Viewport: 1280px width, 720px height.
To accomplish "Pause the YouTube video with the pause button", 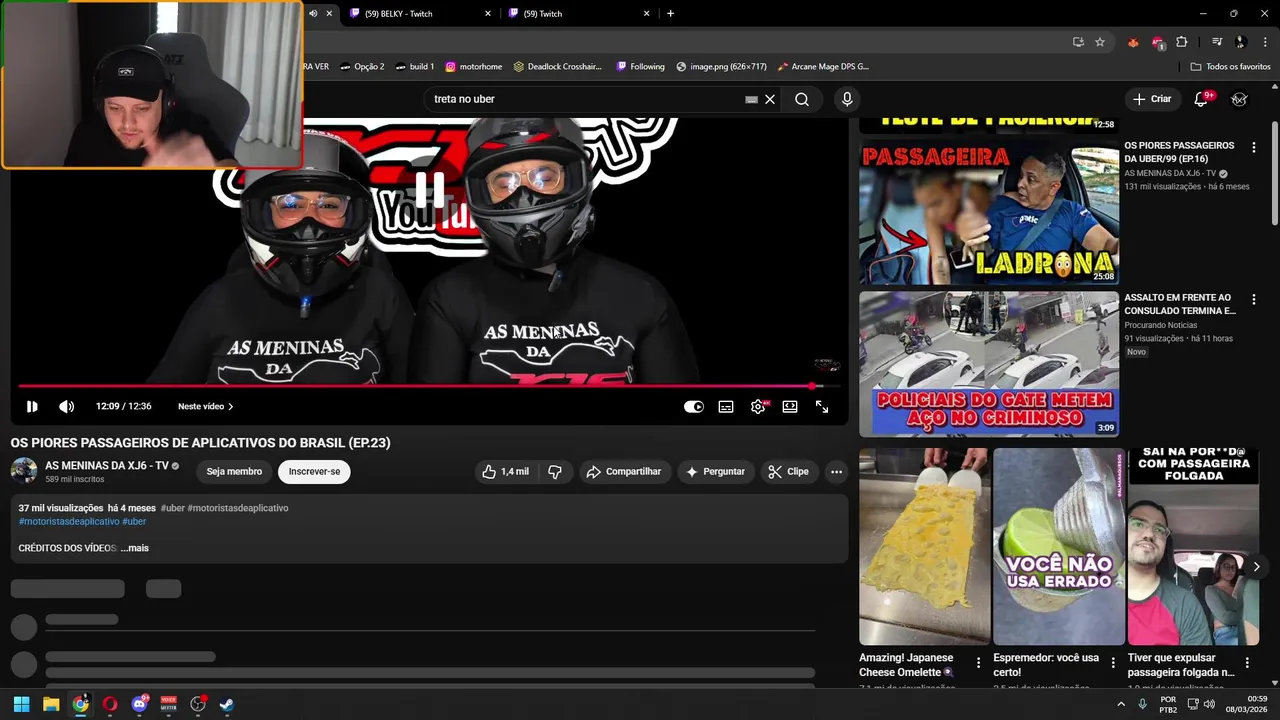I will pos(32,407).
